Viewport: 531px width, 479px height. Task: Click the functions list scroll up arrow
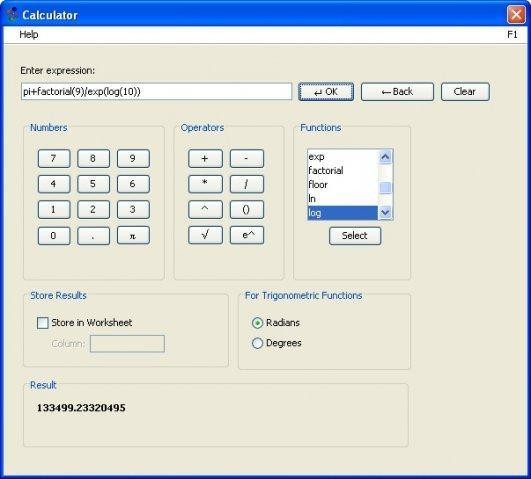tap(385, 157)
